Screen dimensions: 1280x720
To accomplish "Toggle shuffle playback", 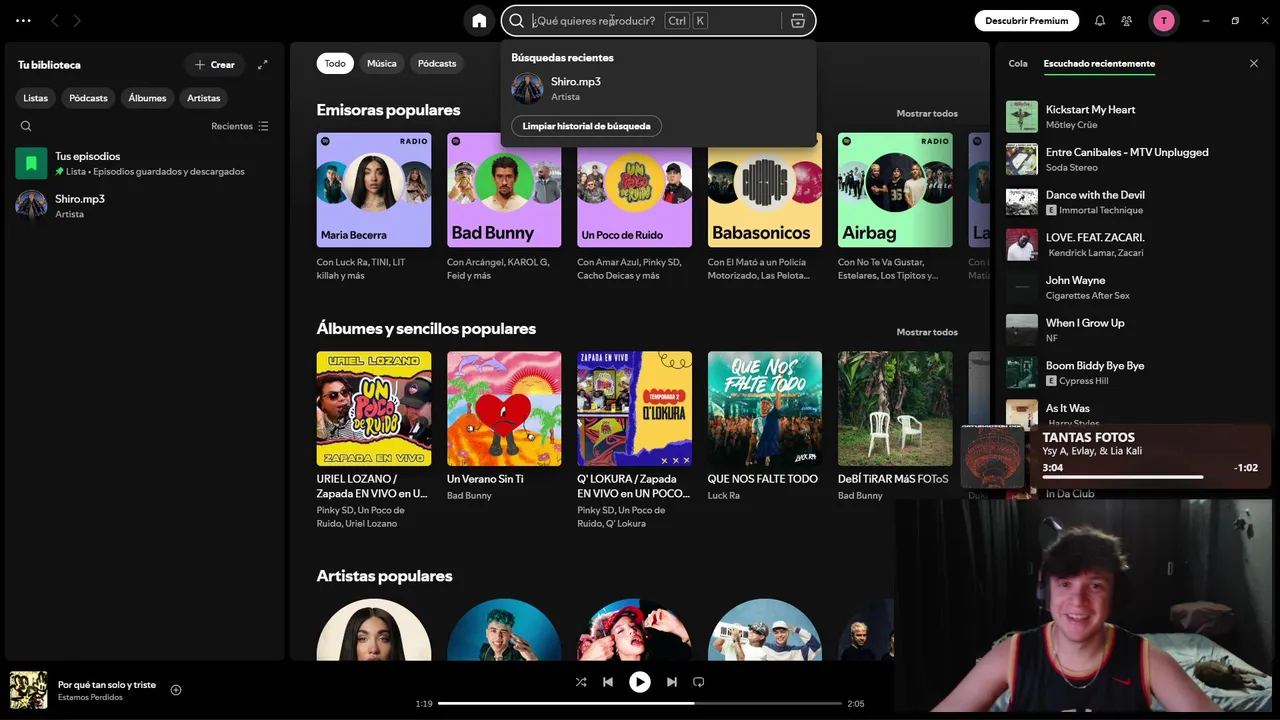I will point(581,682).
